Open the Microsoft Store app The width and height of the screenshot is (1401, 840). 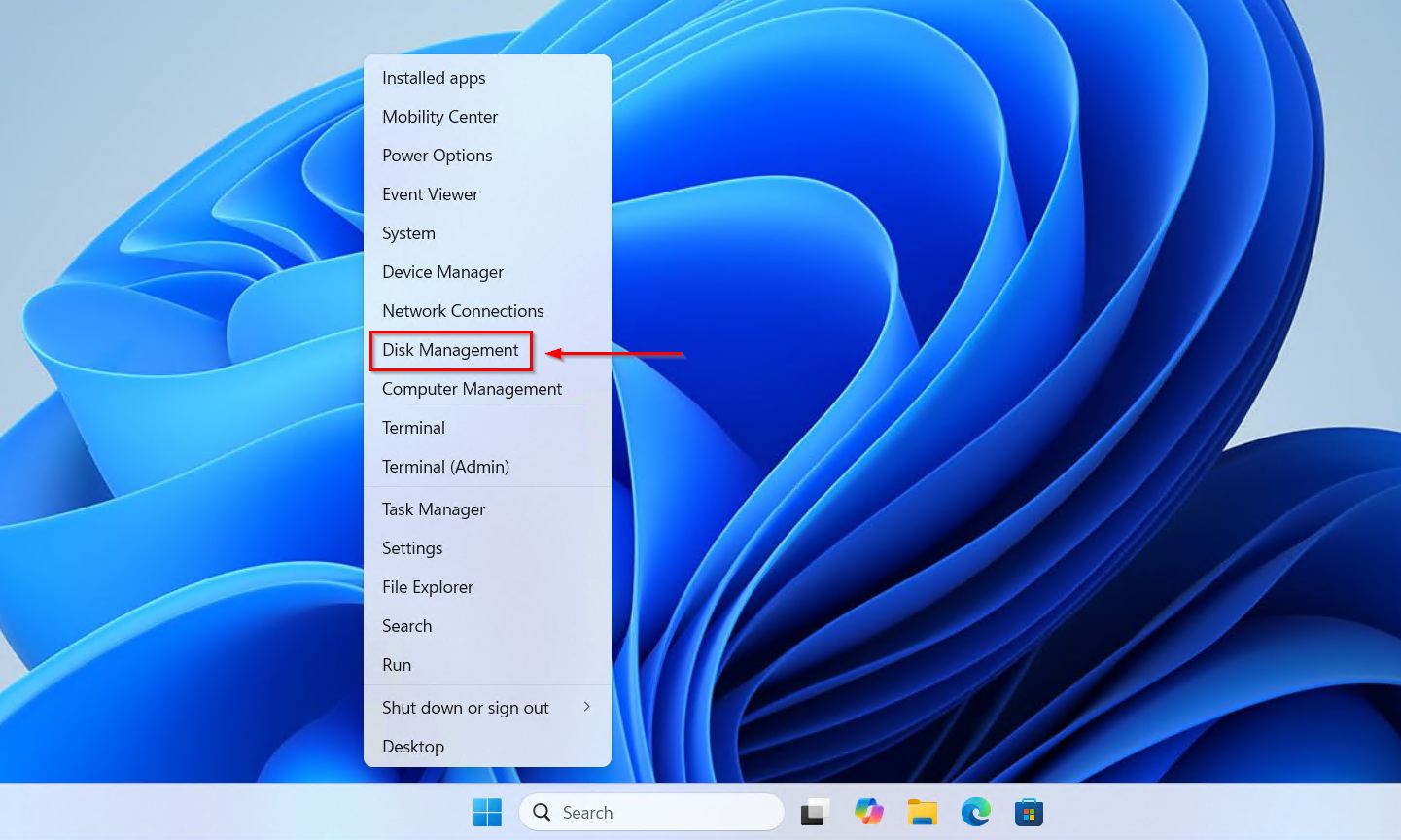pos(1029,812)
